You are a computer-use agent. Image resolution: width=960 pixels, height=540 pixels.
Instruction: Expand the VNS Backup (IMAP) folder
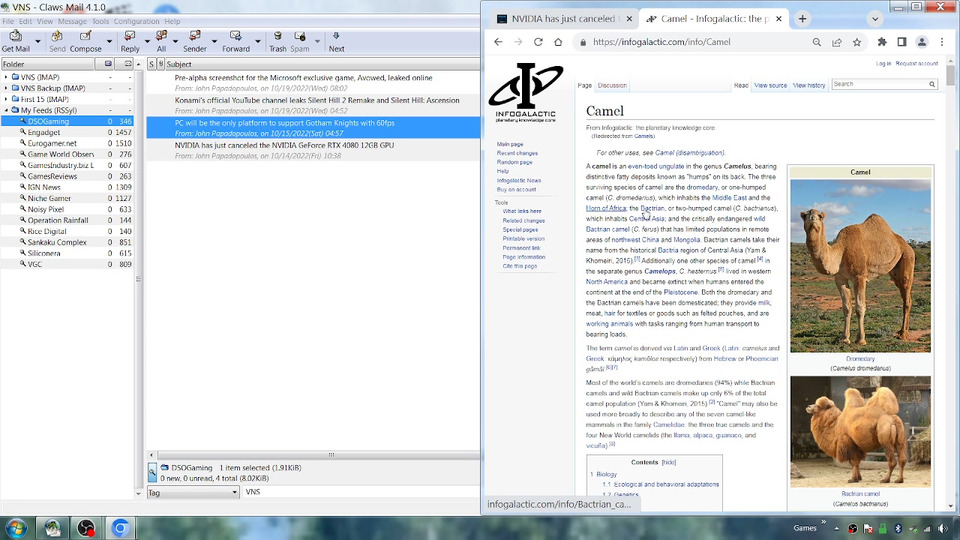tap(6, 88)
